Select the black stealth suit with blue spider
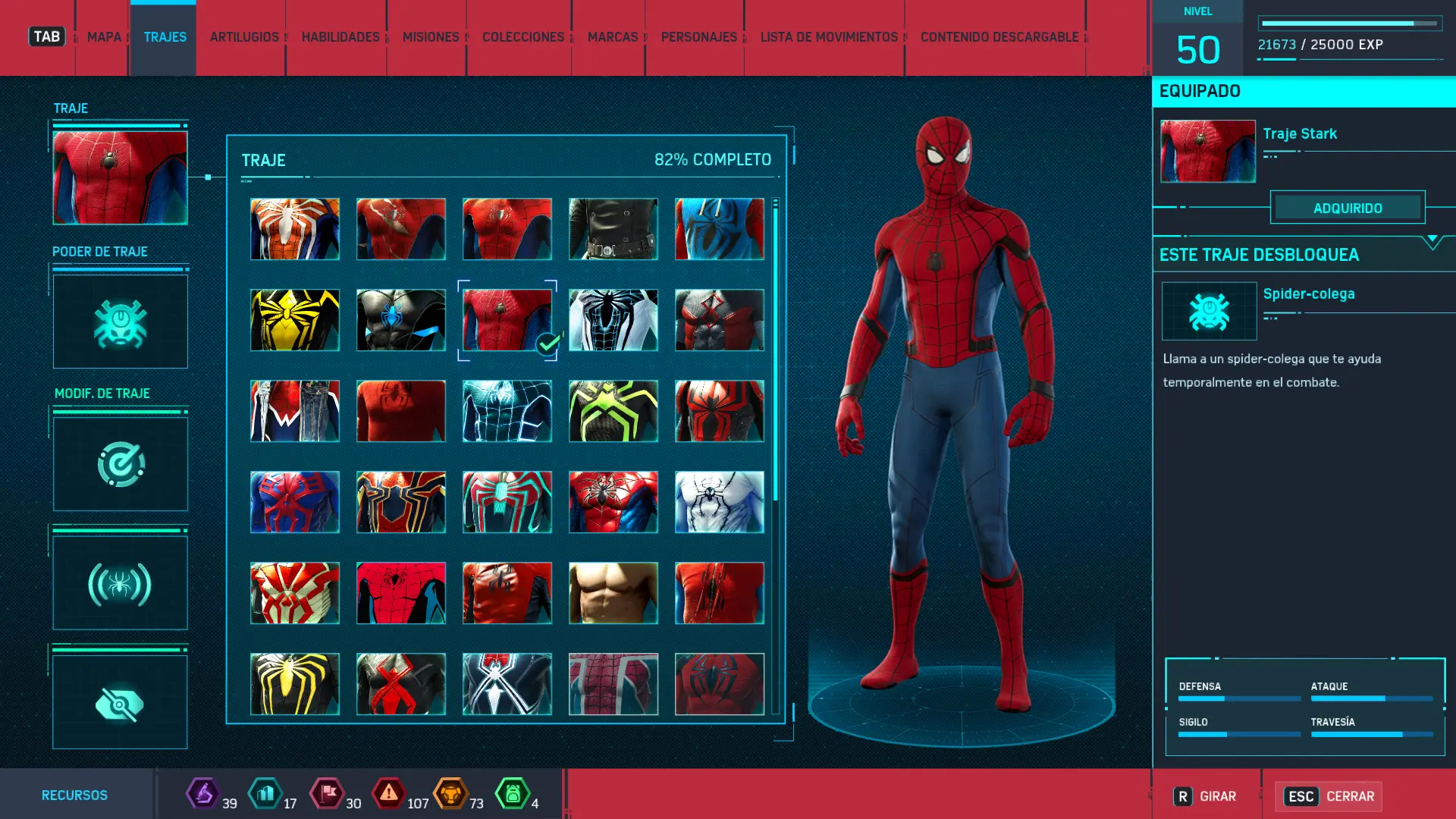This screenshot has height=819, width=1456. [x=401, y=320]
